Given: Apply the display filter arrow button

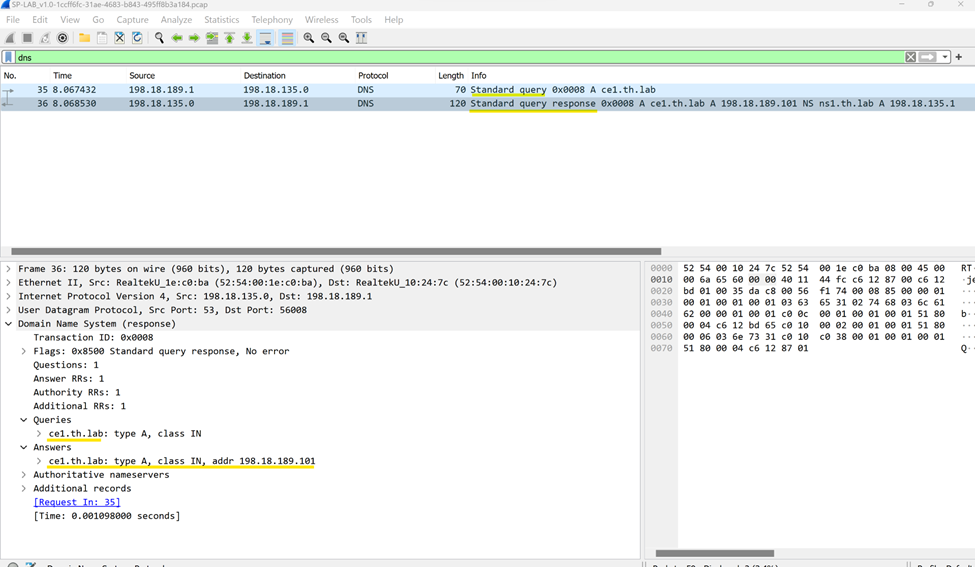Looking at the screenshot, I should click(927, 57).
